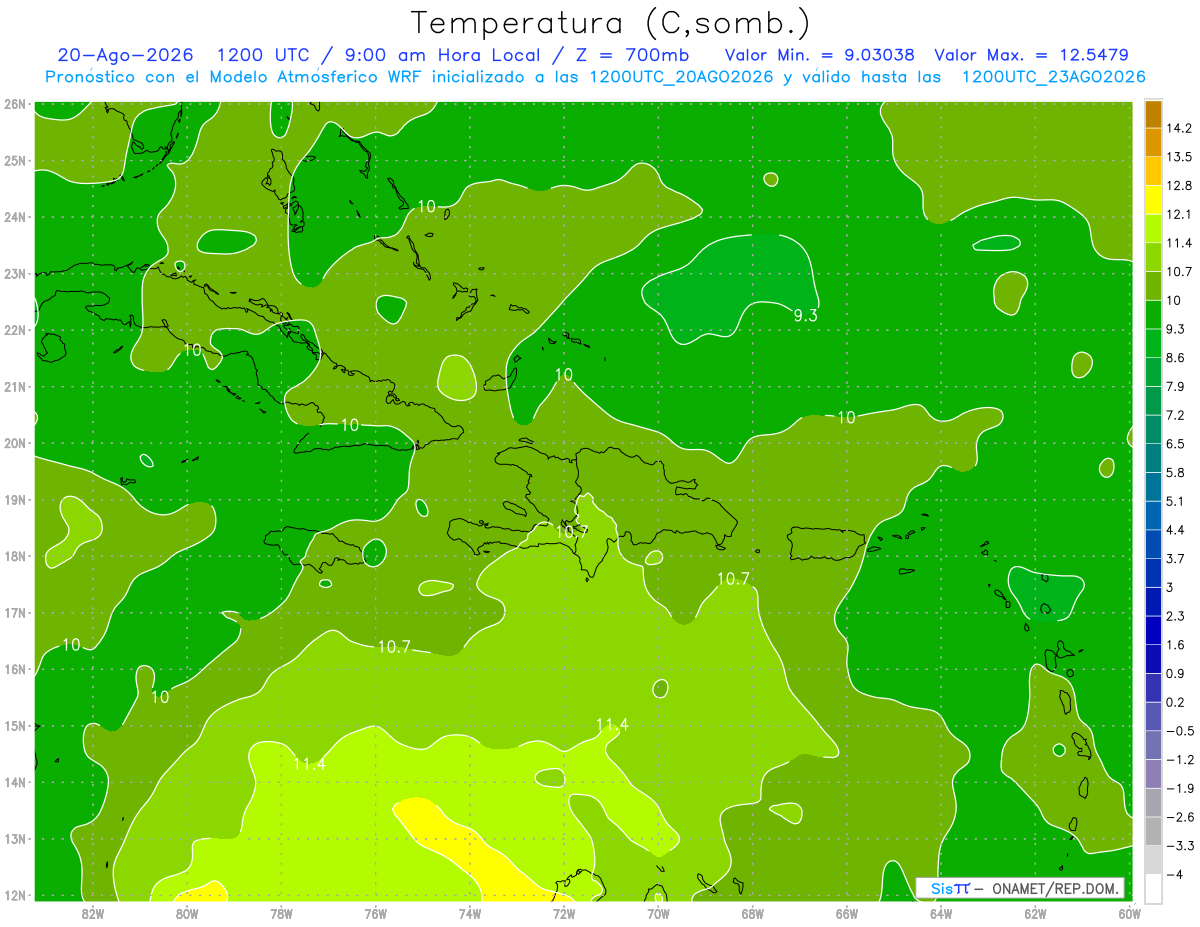Click the "62W" longitude axis label

1035,913
